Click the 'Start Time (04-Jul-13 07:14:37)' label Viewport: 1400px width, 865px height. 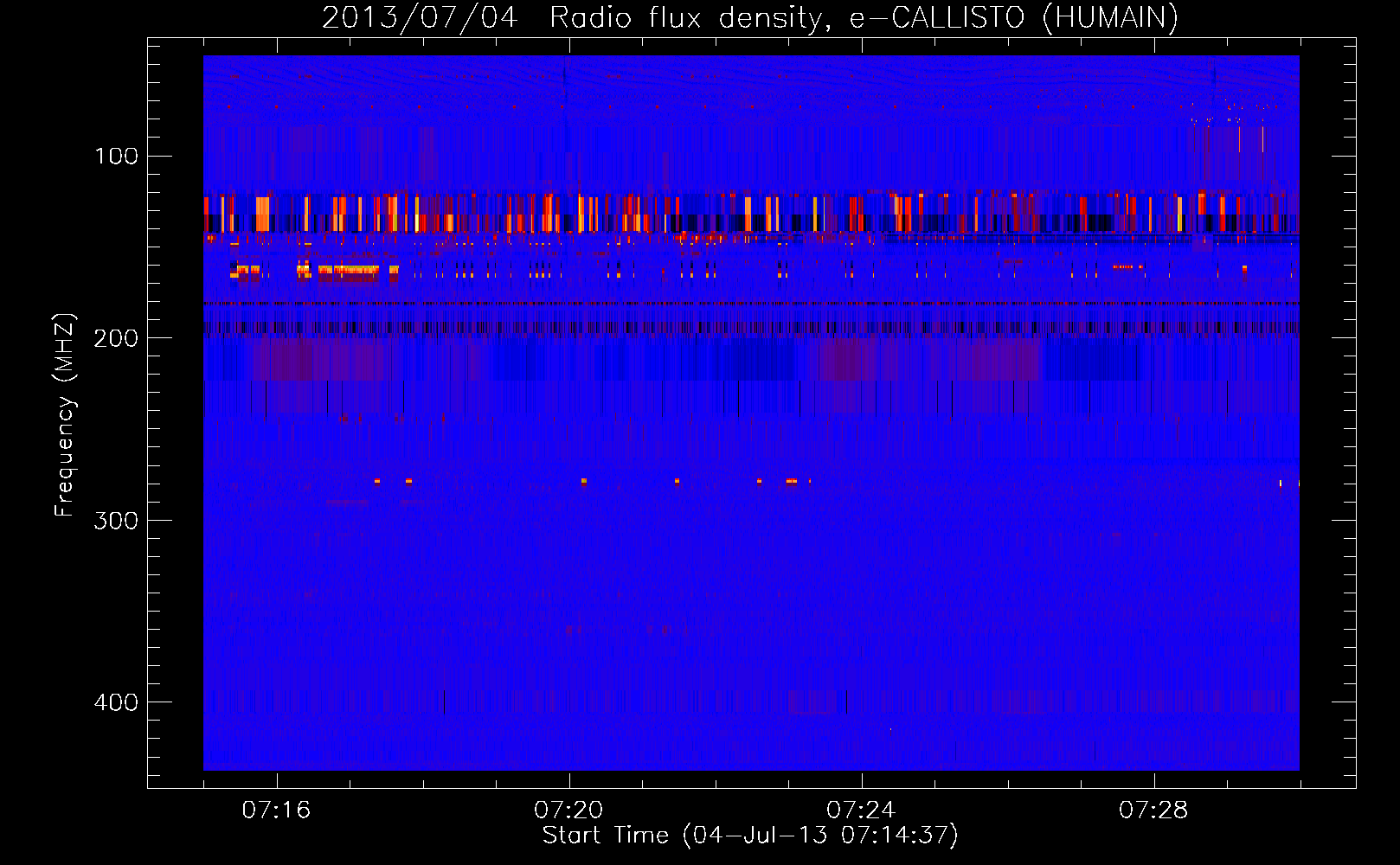point(750,836)
